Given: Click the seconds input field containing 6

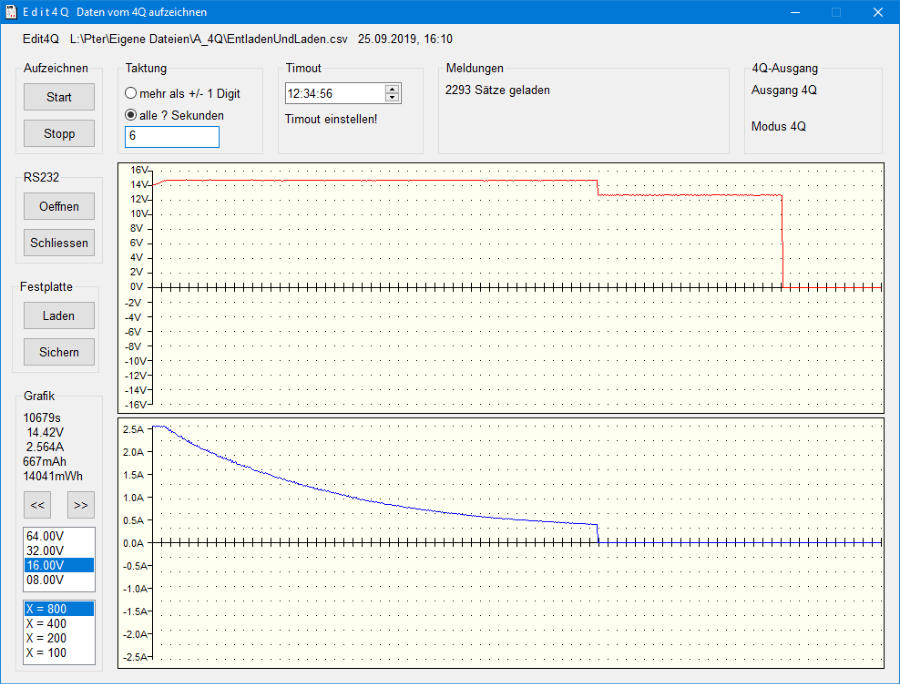Looking at the screenshot, I should click(x=171, y=137).
